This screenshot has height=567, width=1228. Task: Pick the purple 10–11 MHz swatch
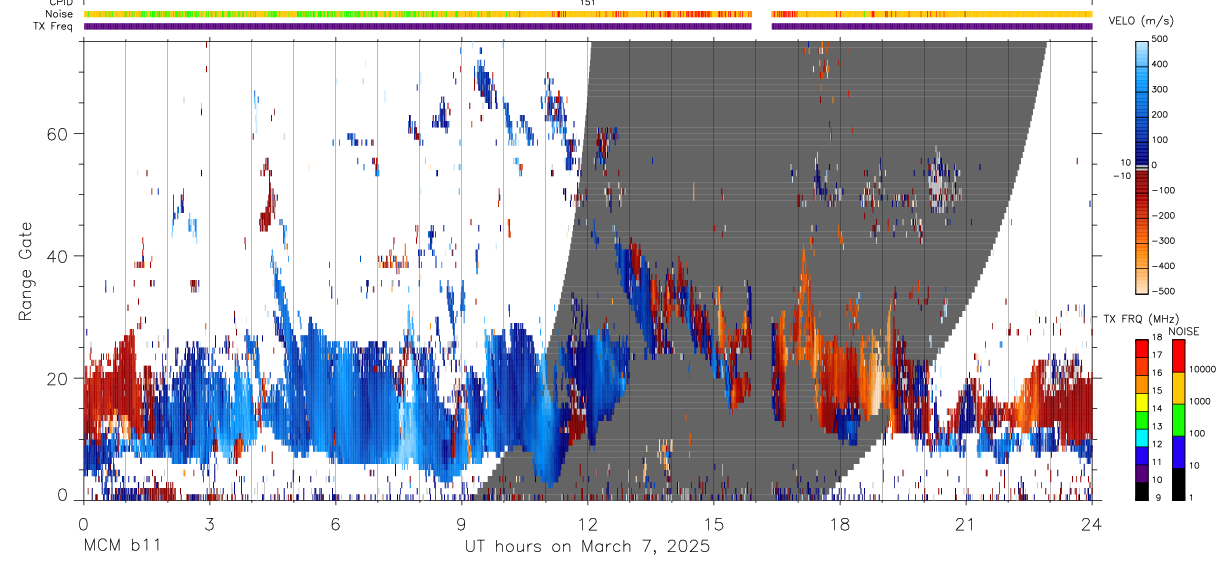click(1142, 472)
